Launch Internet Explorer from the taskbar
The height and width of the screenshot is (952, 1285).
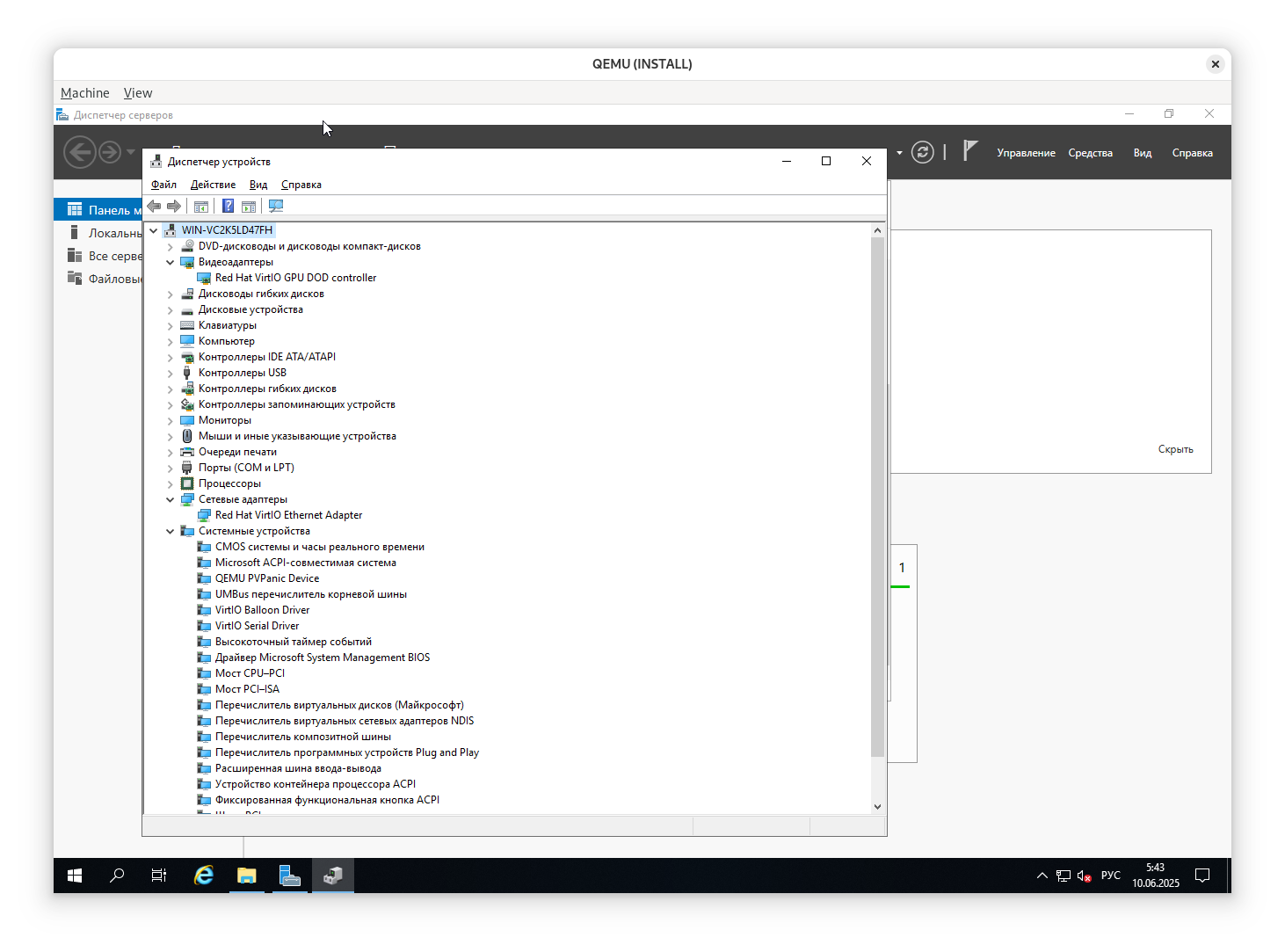point(204,876)
